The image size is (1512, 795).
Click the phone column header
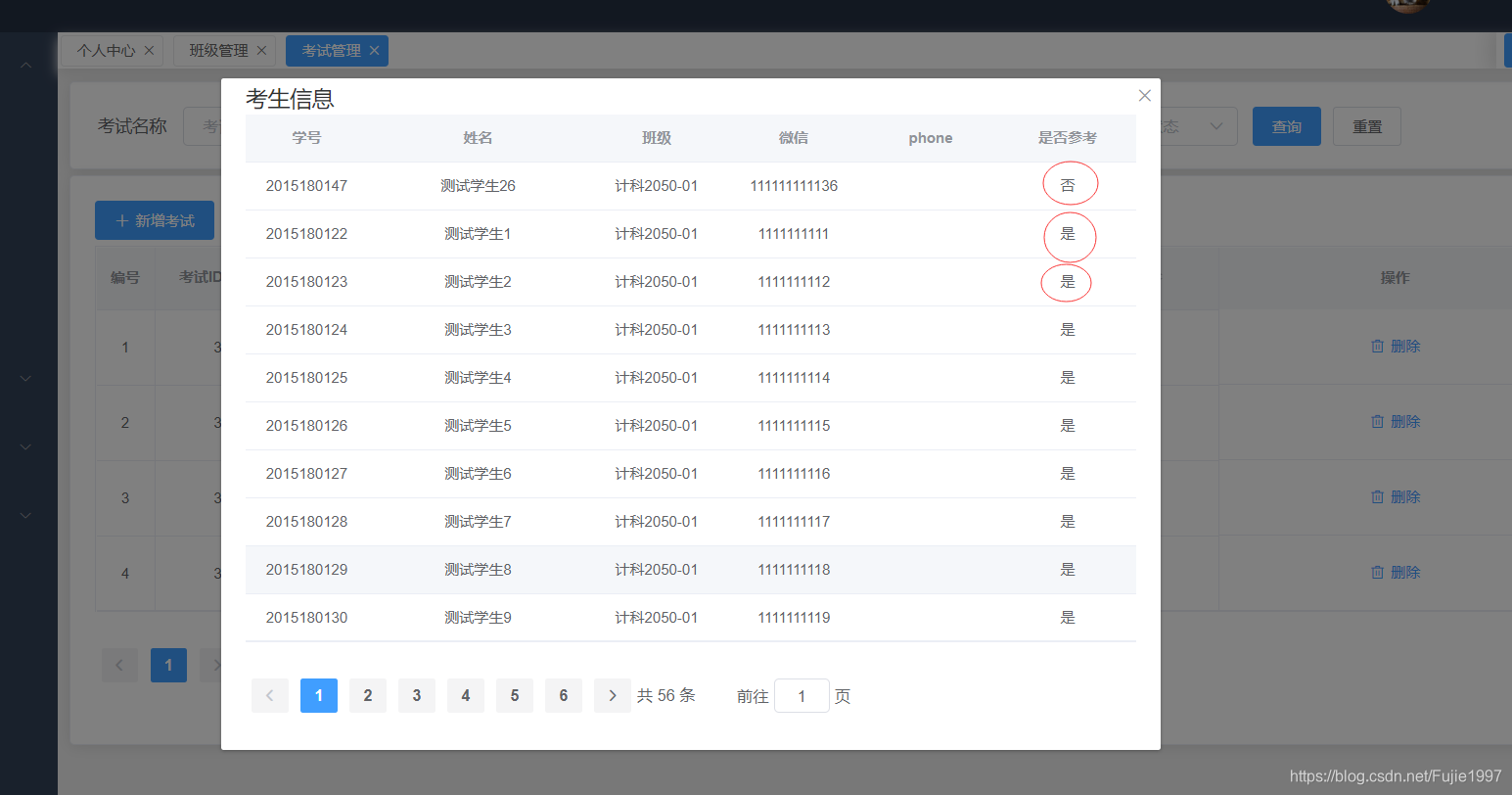coord(931,138)
